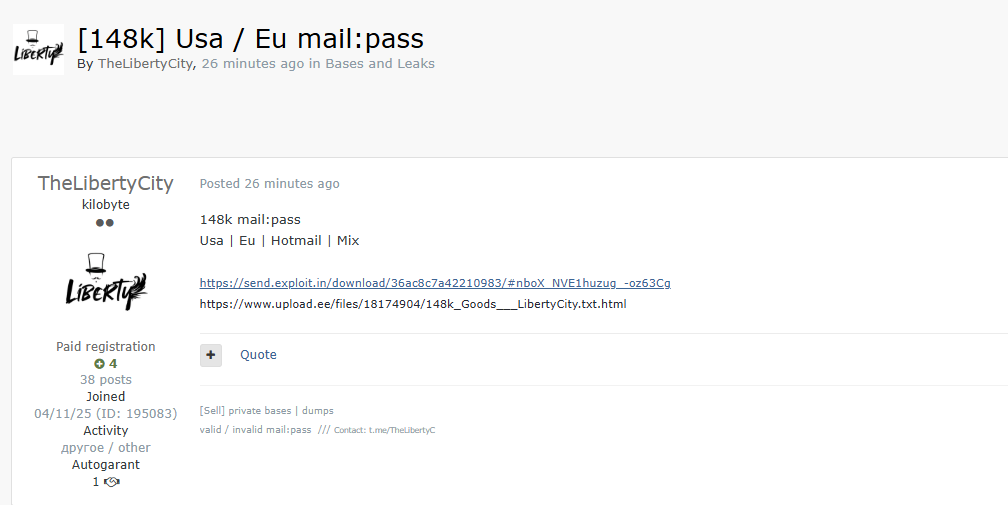1008x505 pixels.
Task: Click the green plus reputation icon
Action: [x=99, y=364]
